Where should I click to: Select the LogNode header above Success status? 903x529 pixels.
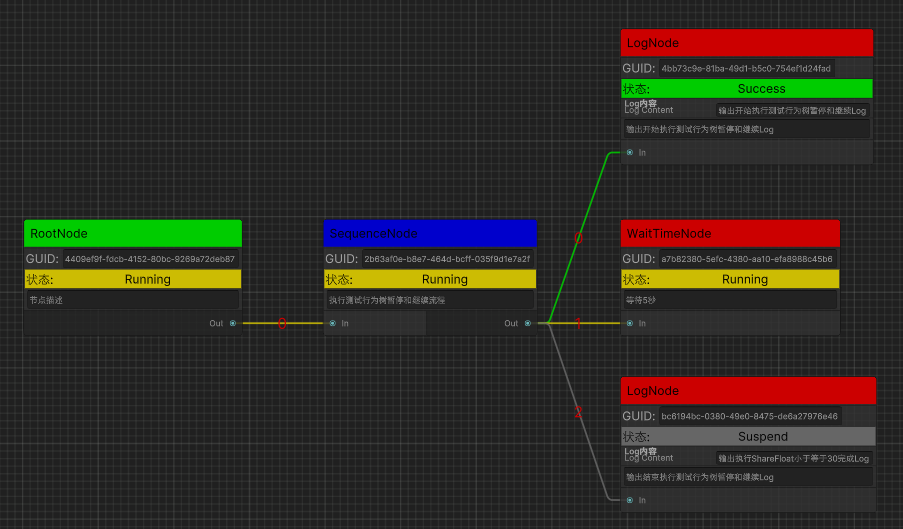tap(747, 43)
